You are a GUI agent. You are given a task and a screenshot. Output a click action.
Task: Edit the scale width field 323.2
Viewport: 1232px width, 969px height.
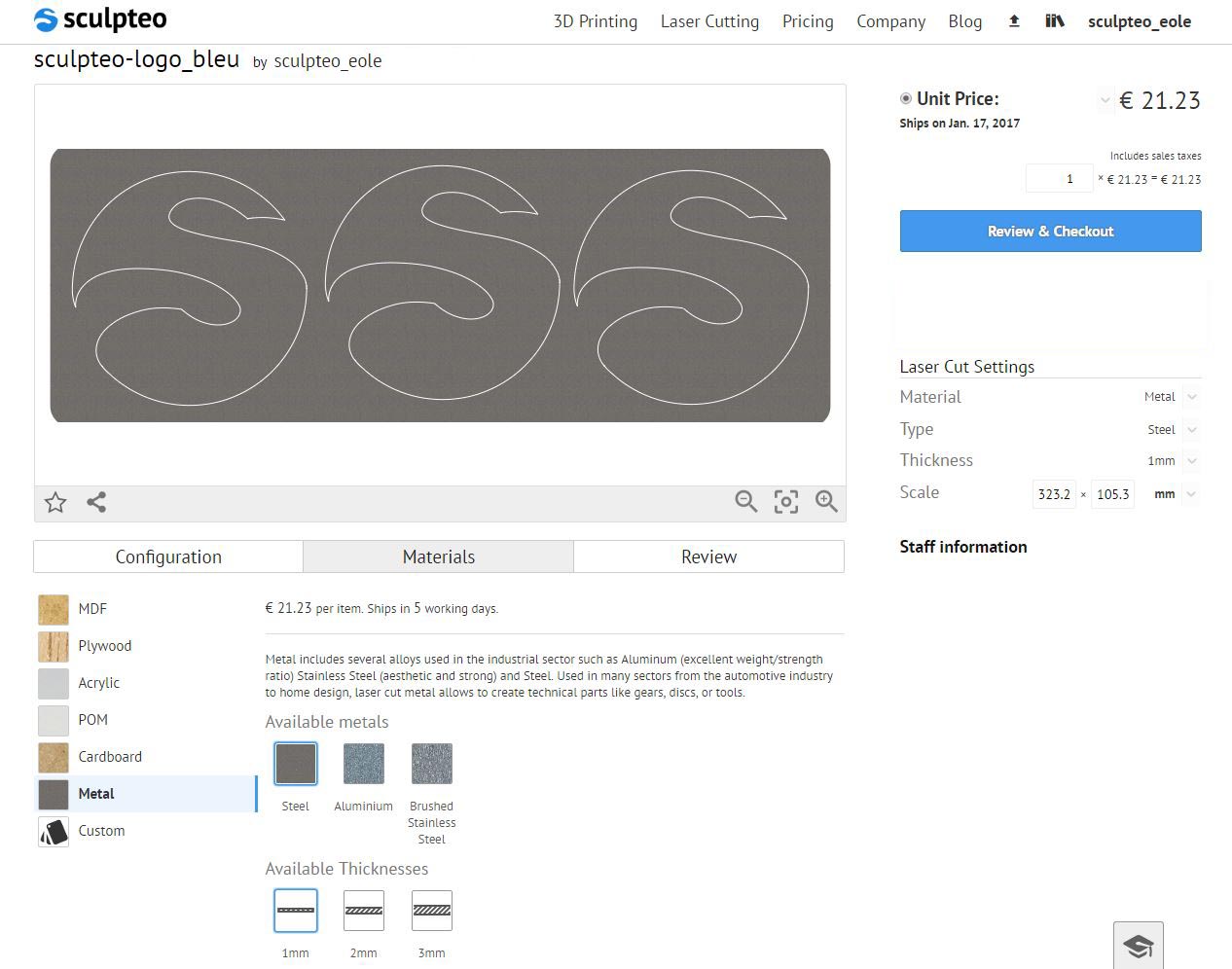pos(1054,494)
